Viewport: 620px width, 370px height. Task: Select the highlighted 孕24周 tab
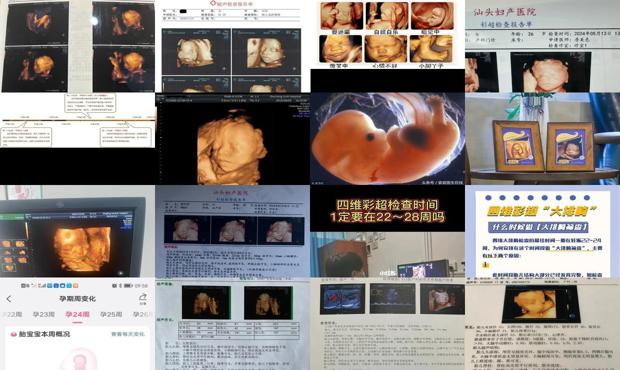(x=78, y=315)
